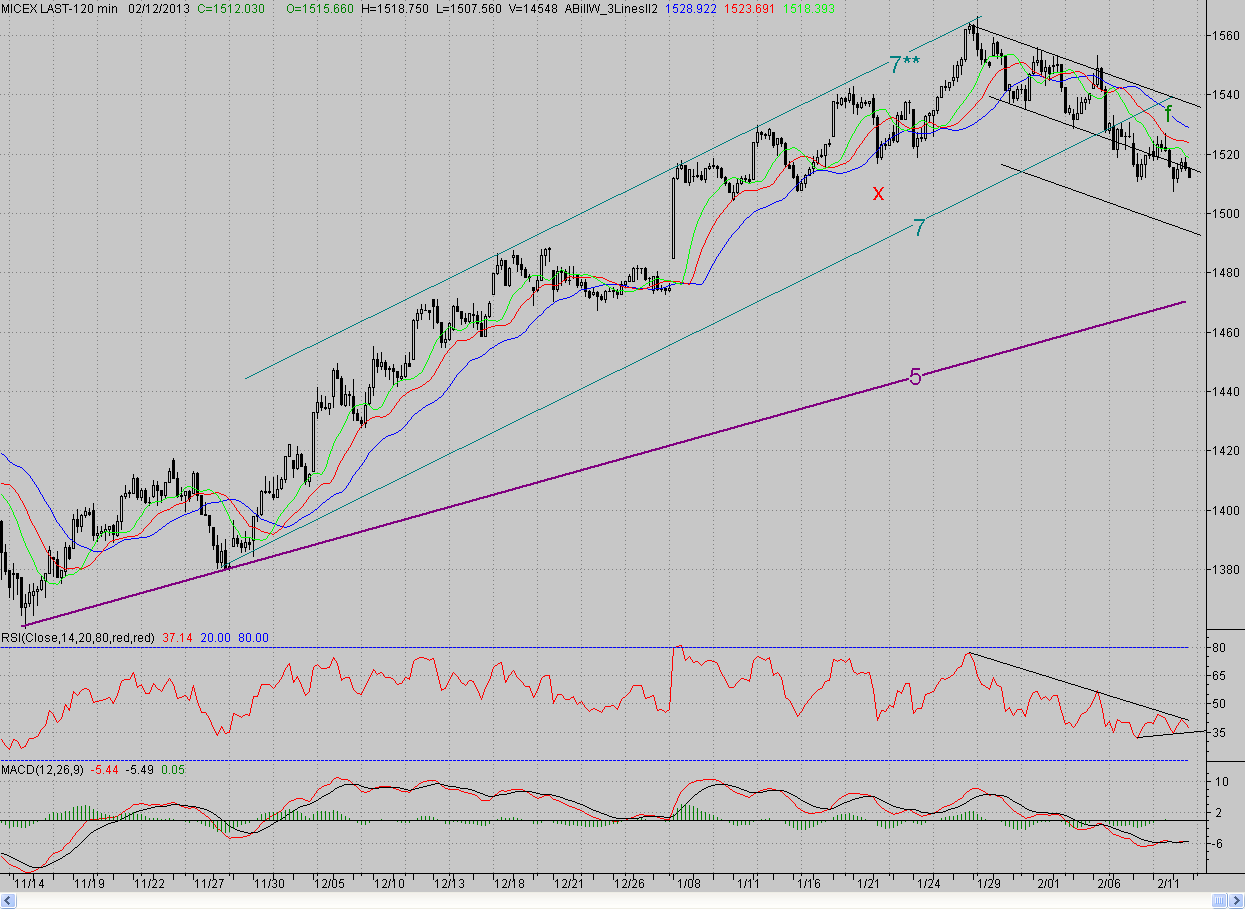Click the MICEX LAST-120 min chart title
The height and width of the screenshot is (909, 1245).
[x=59, y=6]
